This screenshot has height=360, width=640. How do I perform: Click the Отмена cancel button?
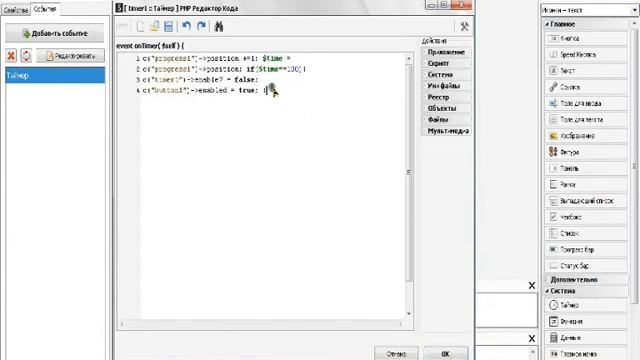click(x=396, y=354)
